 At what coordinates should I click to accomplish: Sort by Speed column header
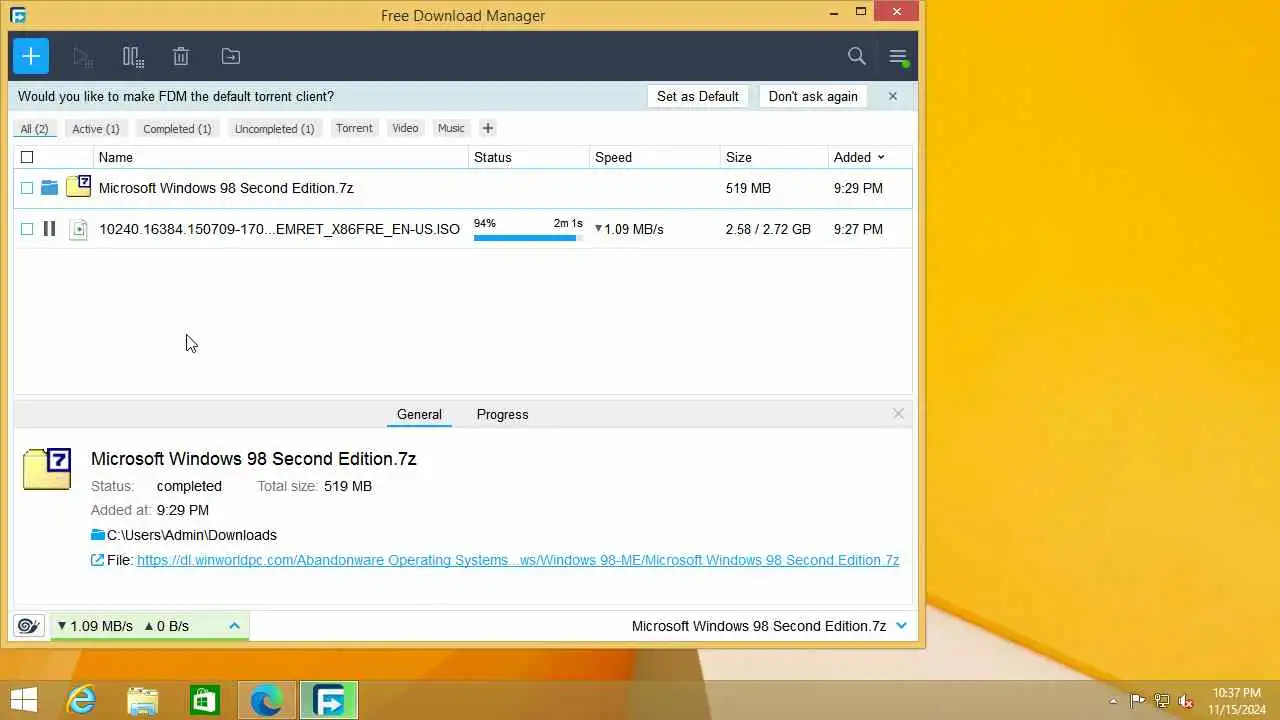click(x=613, y=157)
